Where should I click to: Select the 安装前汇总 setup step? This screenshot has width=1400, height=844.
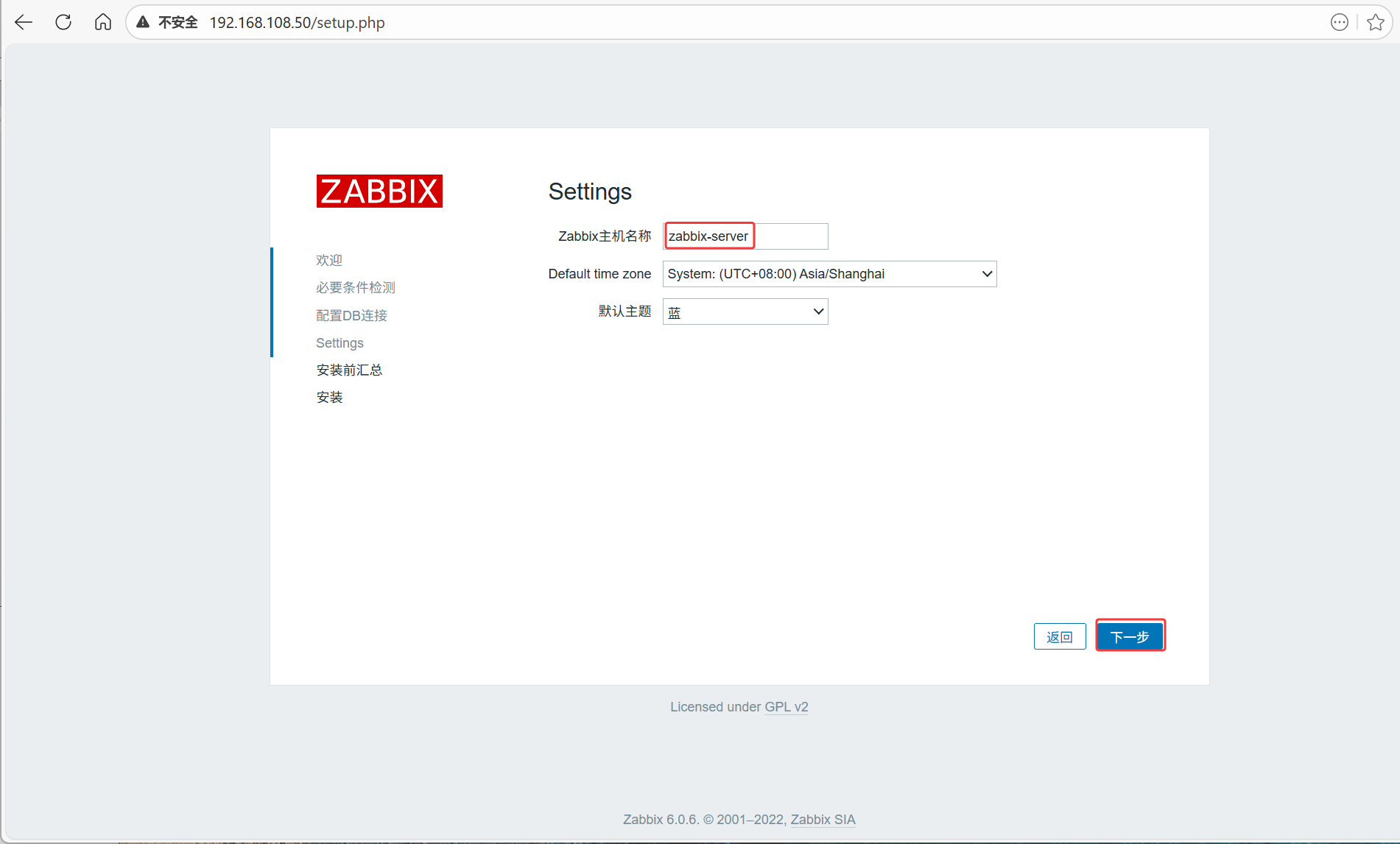pyautogui.click(x=349, y=370)
